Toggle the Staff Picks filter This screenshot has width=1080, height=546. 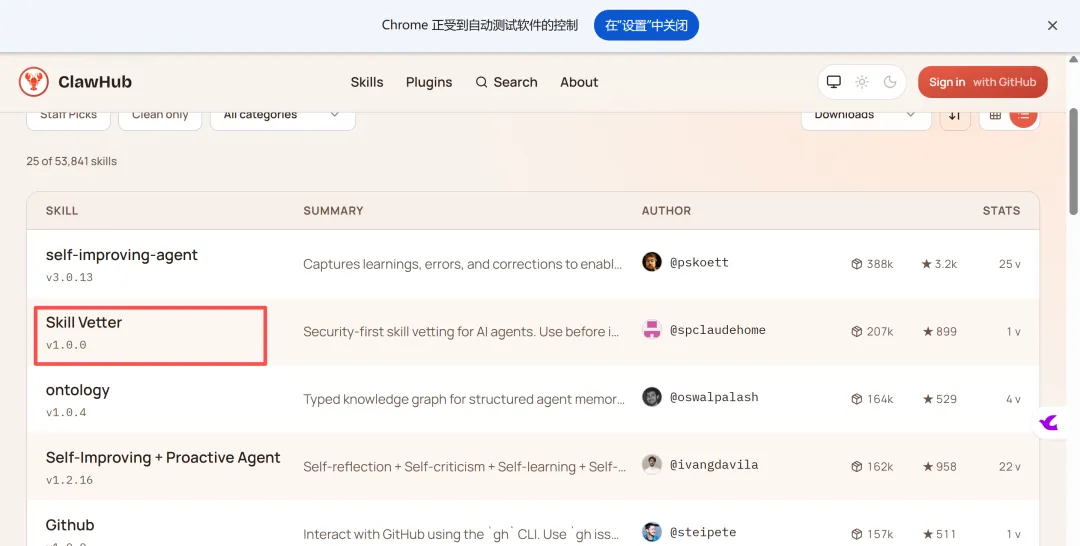pos(68,117)
